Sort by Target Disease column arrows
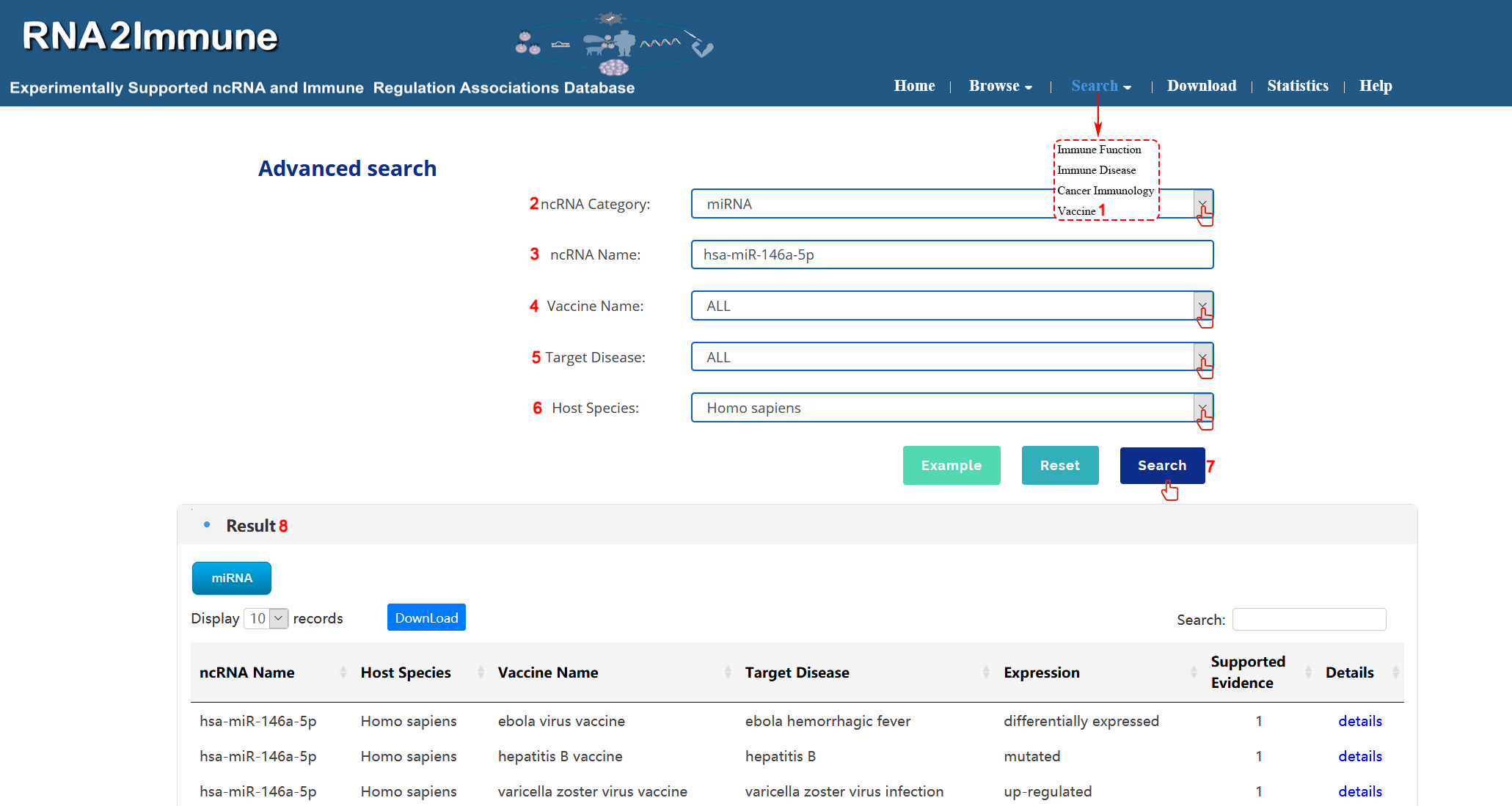1512x806 pixels. [x=985, y=673]
